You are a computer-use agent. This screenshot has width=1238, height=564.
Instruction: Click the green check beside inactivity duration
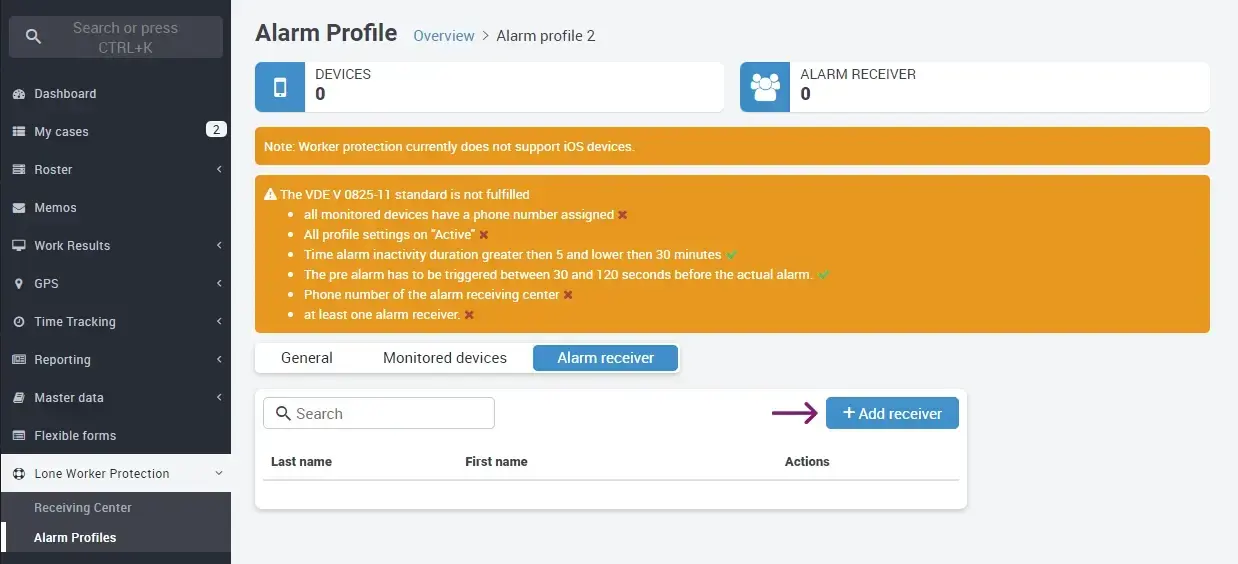[731, 255]
